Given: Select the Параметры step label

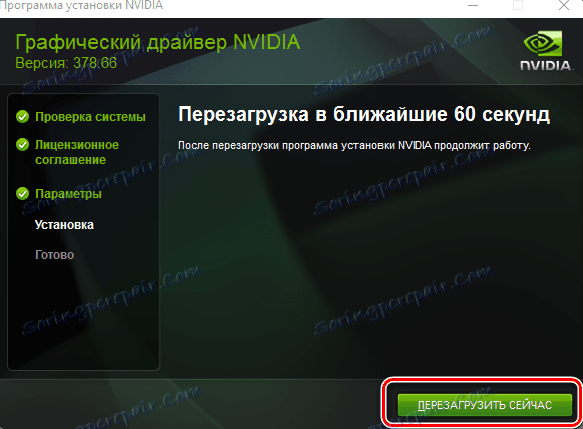Looking at the screenshot, I should point(68,194).
